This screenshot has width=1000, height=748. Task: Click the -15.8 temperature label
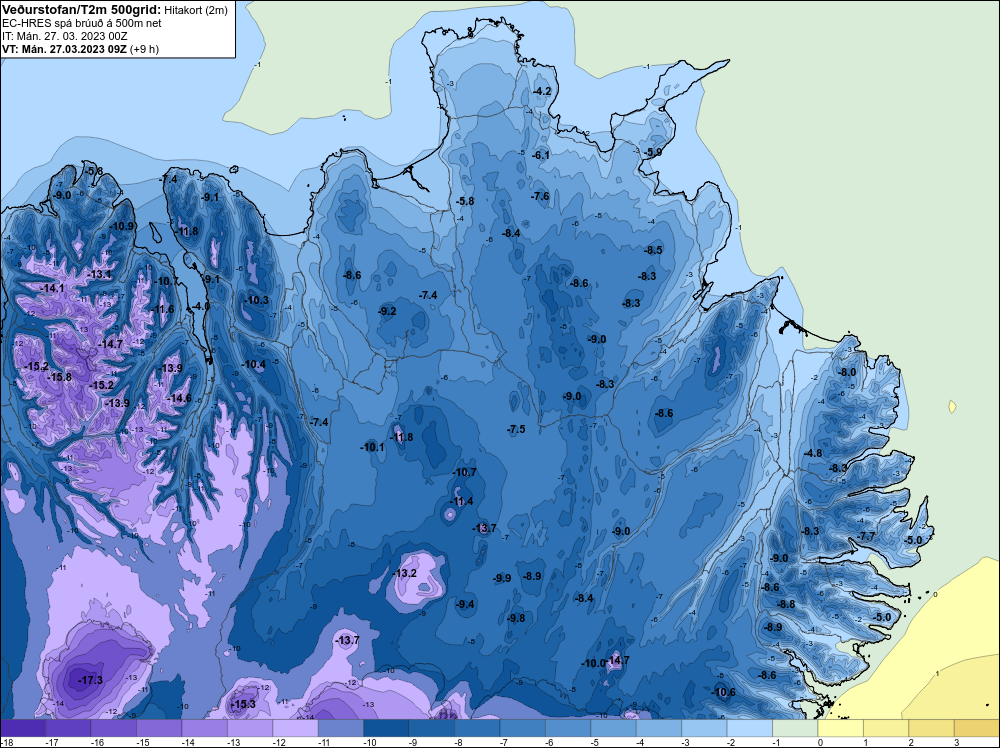tap(59, 377)
